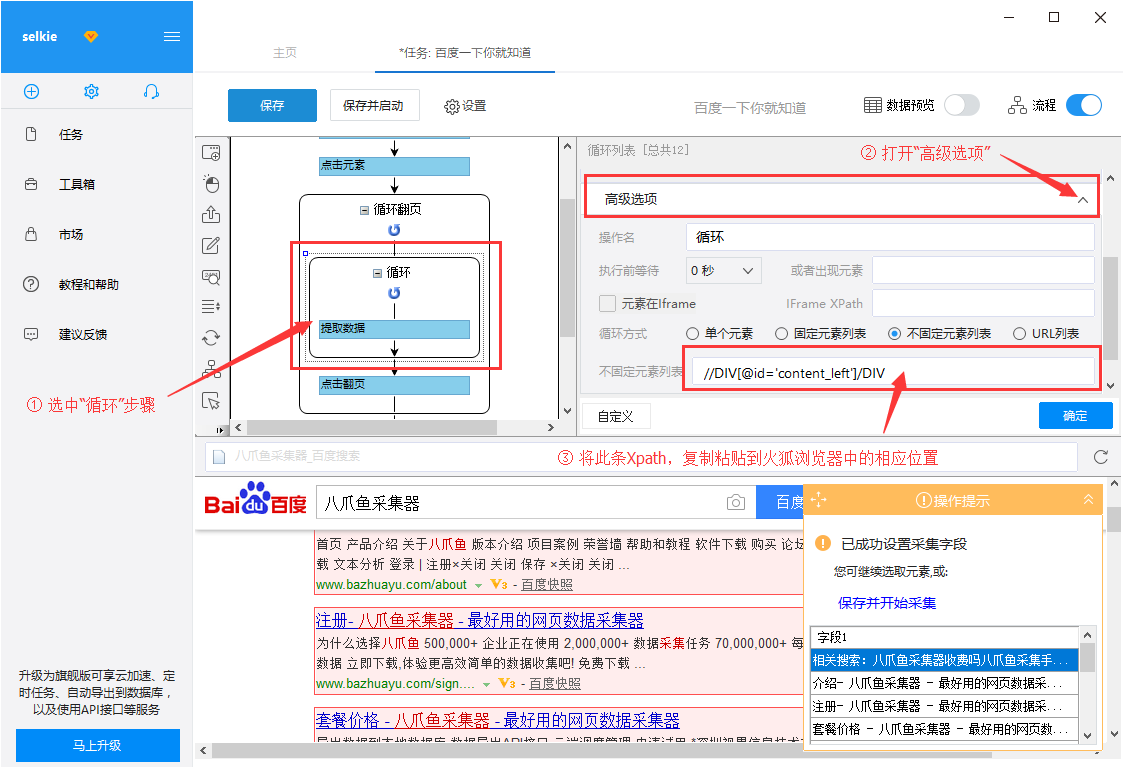
Task: Select the mouse-hover tool icon
Action: (x=211, y=400)
